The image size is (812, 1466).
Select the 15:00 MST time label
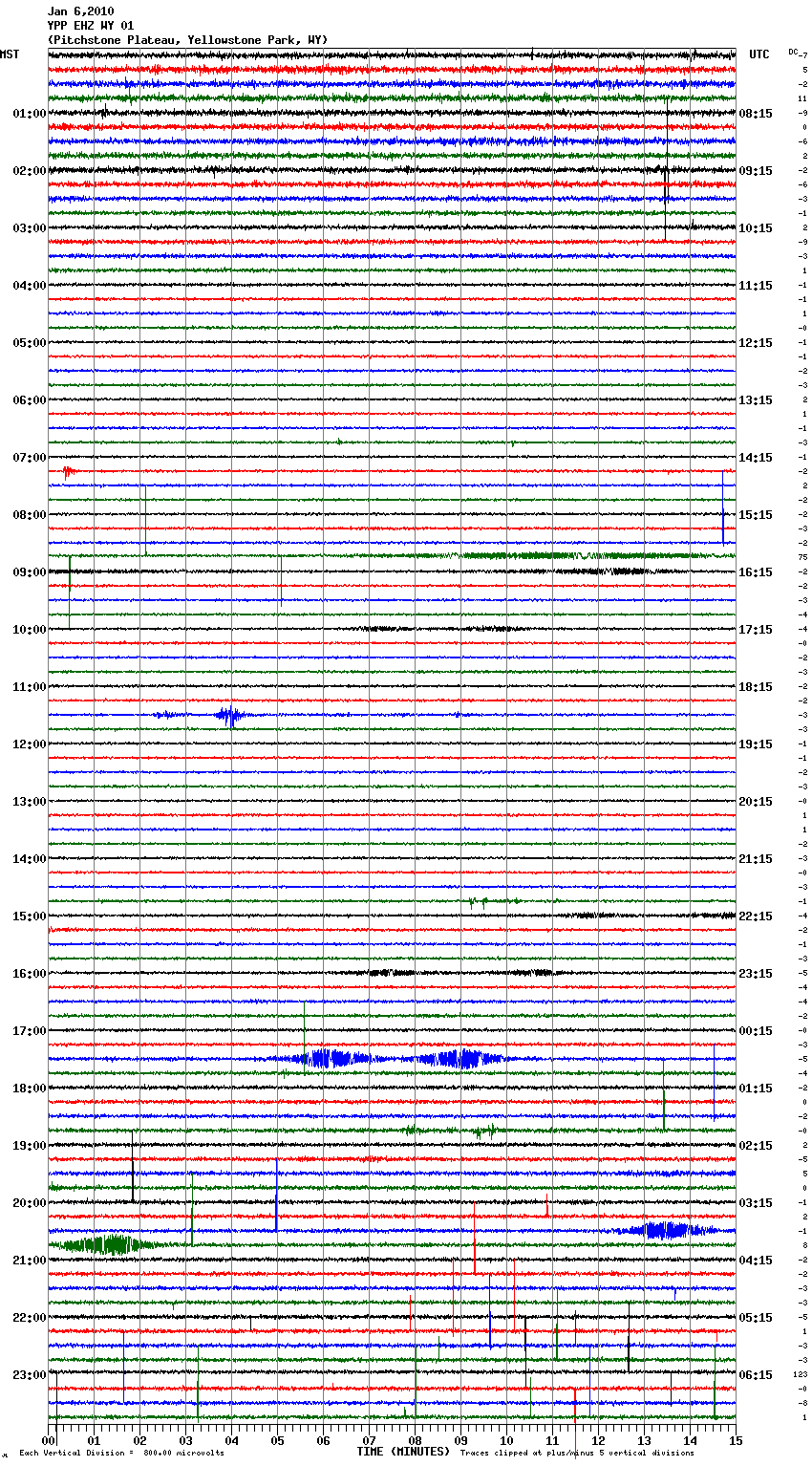30,916
